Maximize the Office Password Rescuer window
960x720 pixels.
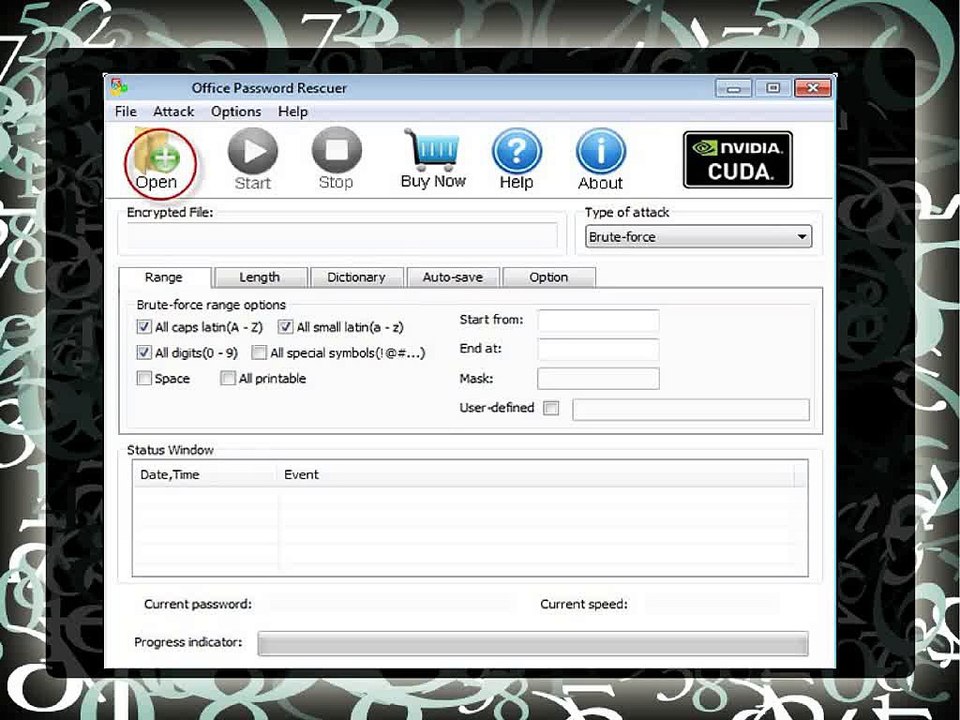click(x=773, y=88)
